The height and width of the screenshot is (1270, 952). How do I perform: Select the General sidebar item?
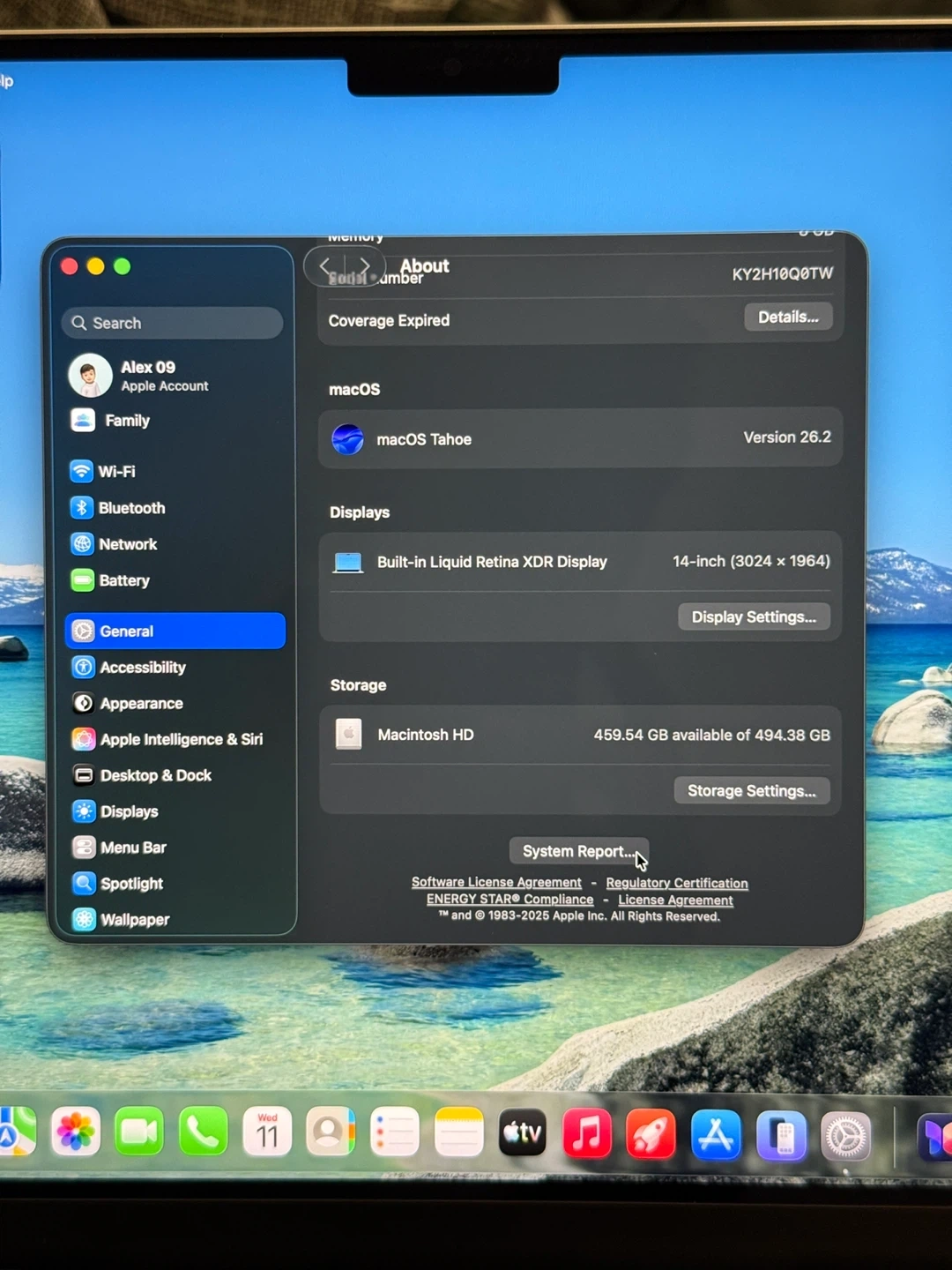tap(175, 631)
